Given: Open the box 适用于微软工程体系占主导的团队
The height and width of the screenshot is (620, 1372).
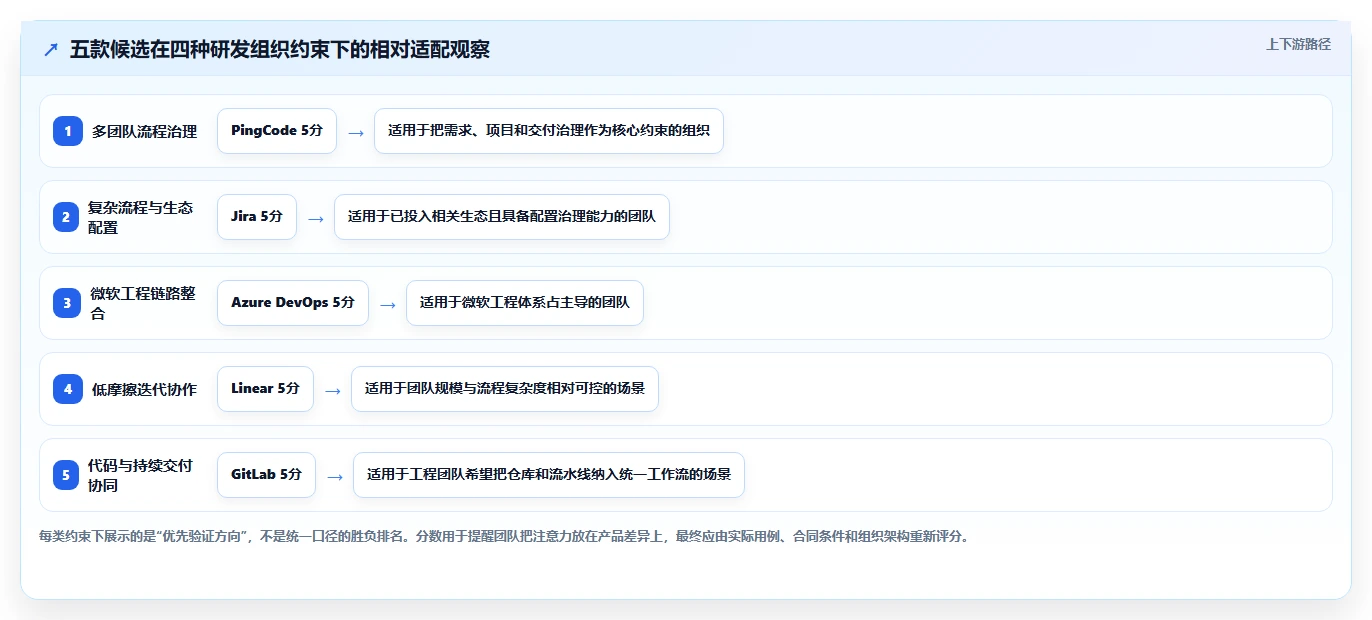Looking at the screenshot, I should coord(525,303).
